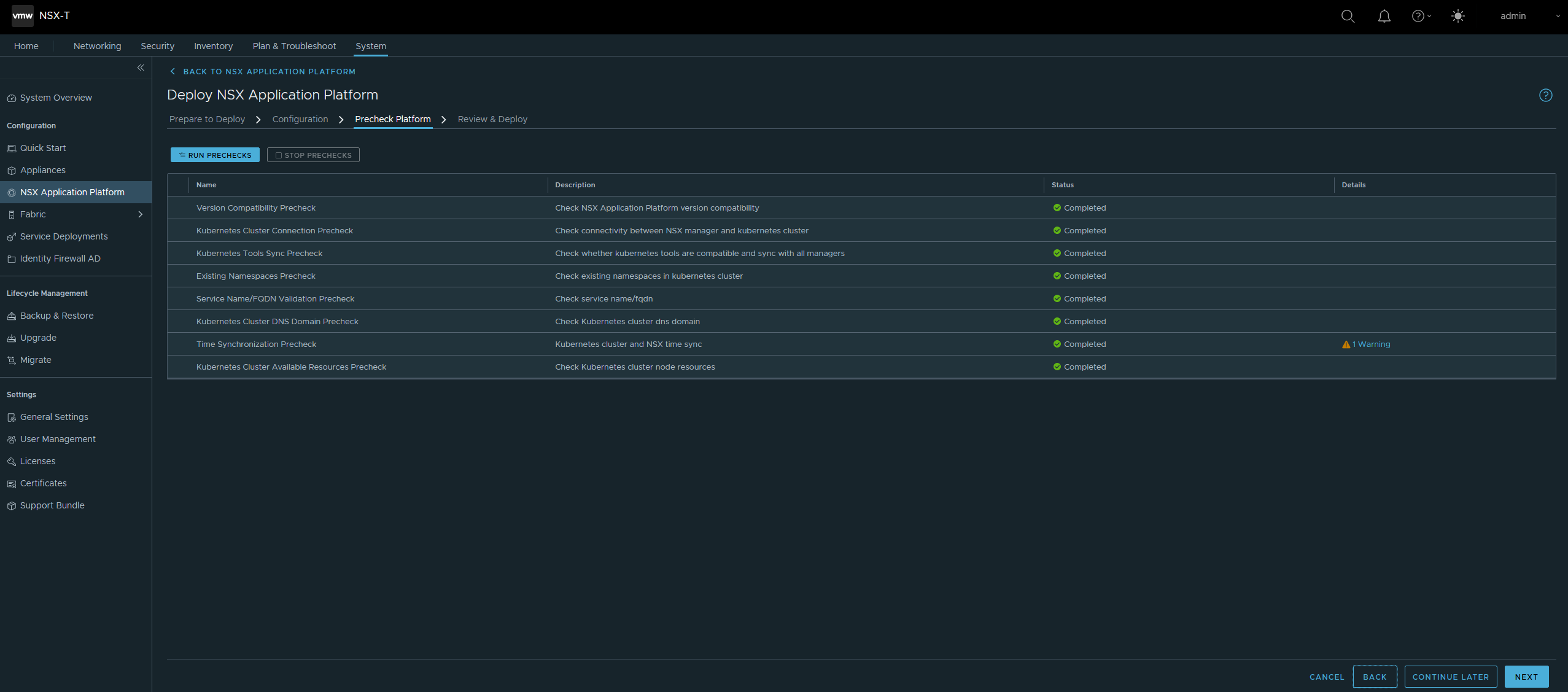Open the Networking tab
1568x692 pixels.
[x=97, y=46]
